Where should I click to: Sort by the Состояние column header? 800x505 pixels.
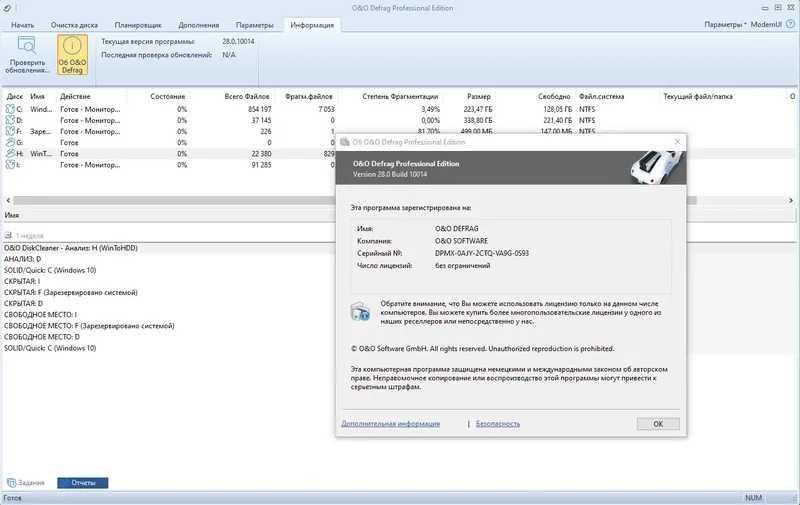(168, 96)
